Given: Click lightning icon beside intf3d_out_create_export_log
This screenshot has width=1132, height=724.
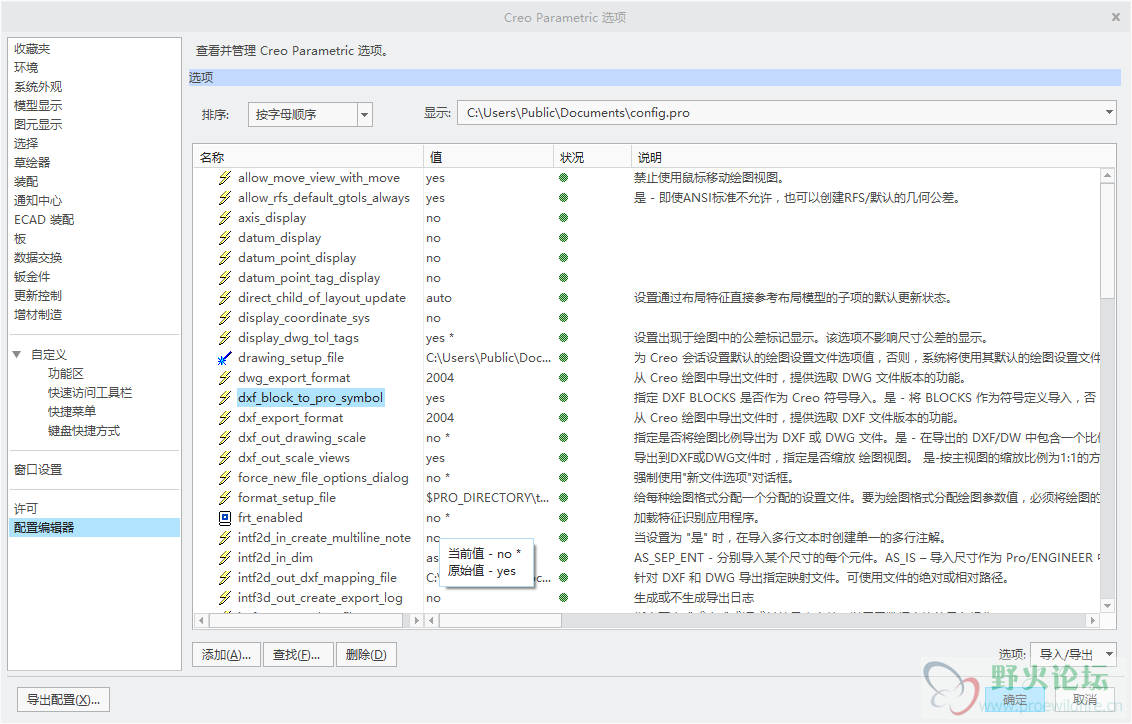Looking at the screenshot, I should point(225,598).
